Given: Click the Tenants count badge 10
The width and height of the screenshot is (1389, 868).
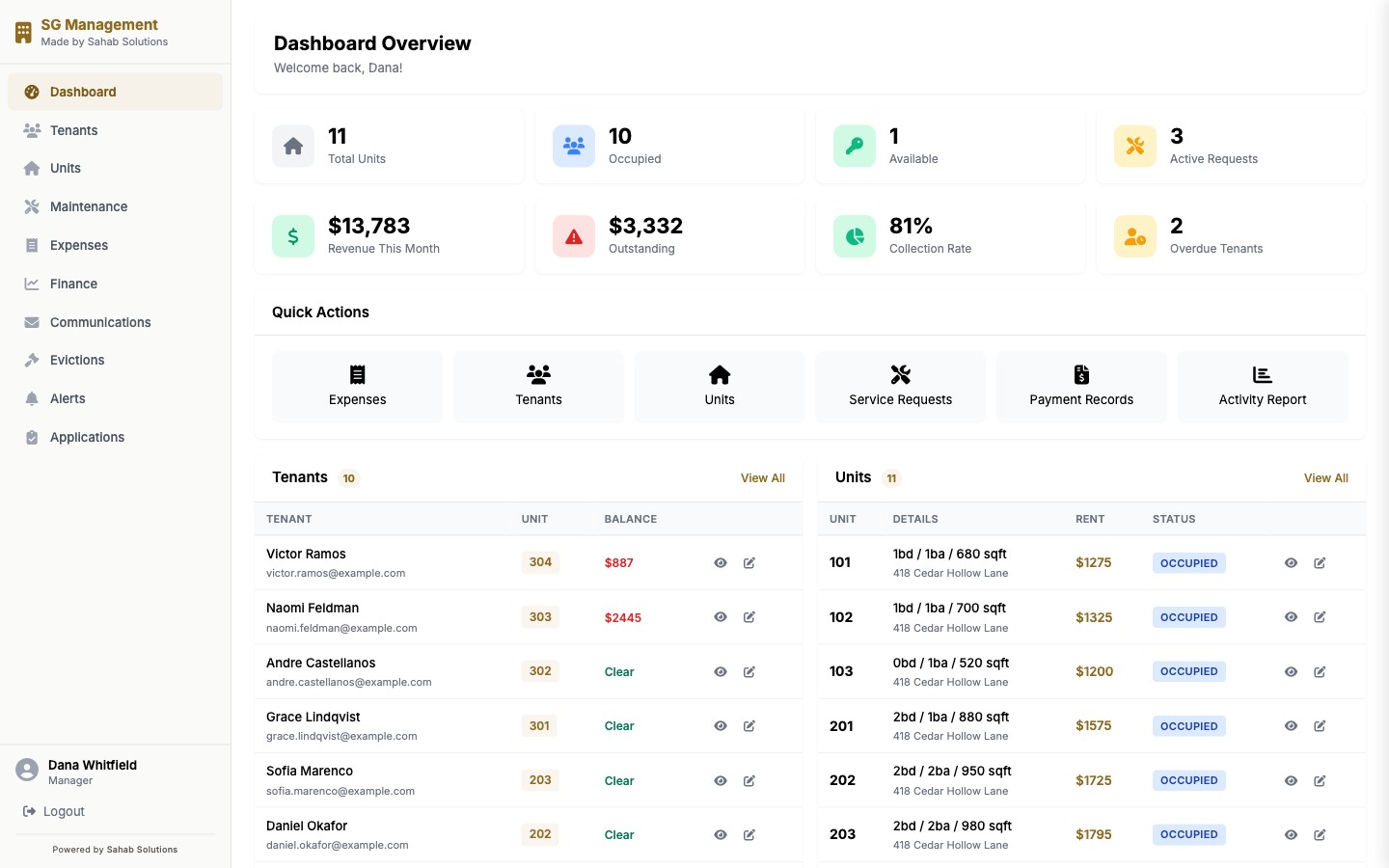Looking at the screenshot, I should click(x=349, y=478).
